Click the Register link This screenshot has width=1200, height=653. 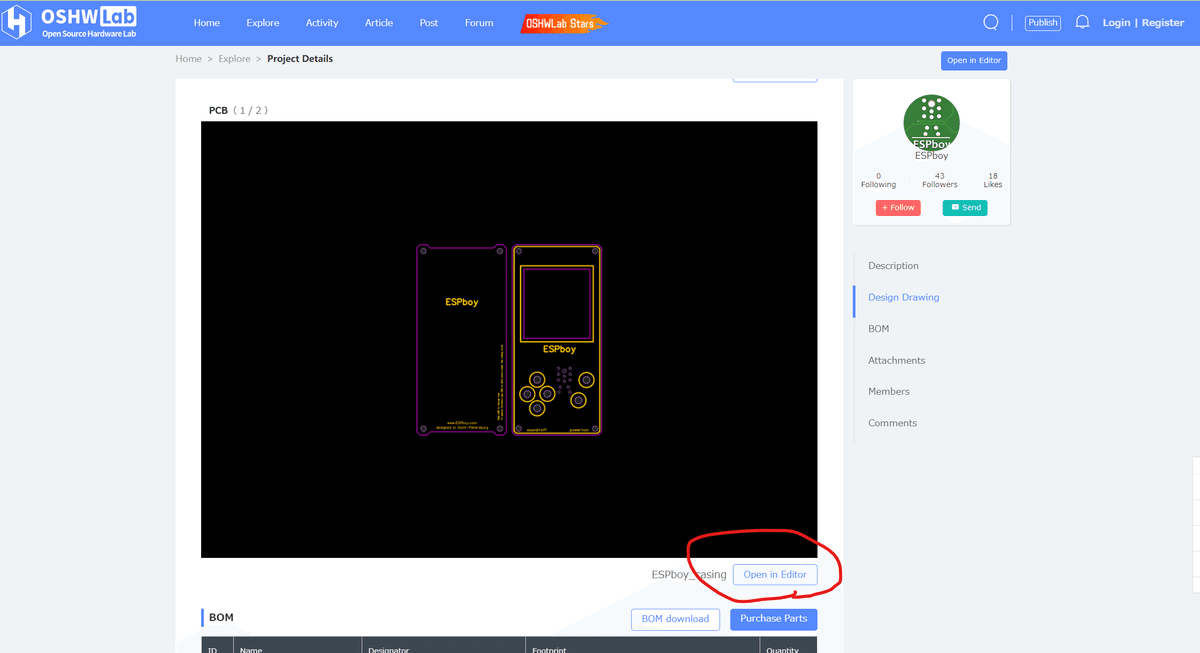(x=1163, y=23)
